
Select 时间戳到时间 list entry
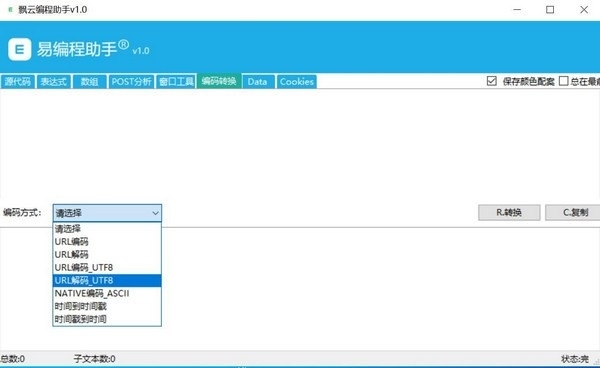click(107, 319)
